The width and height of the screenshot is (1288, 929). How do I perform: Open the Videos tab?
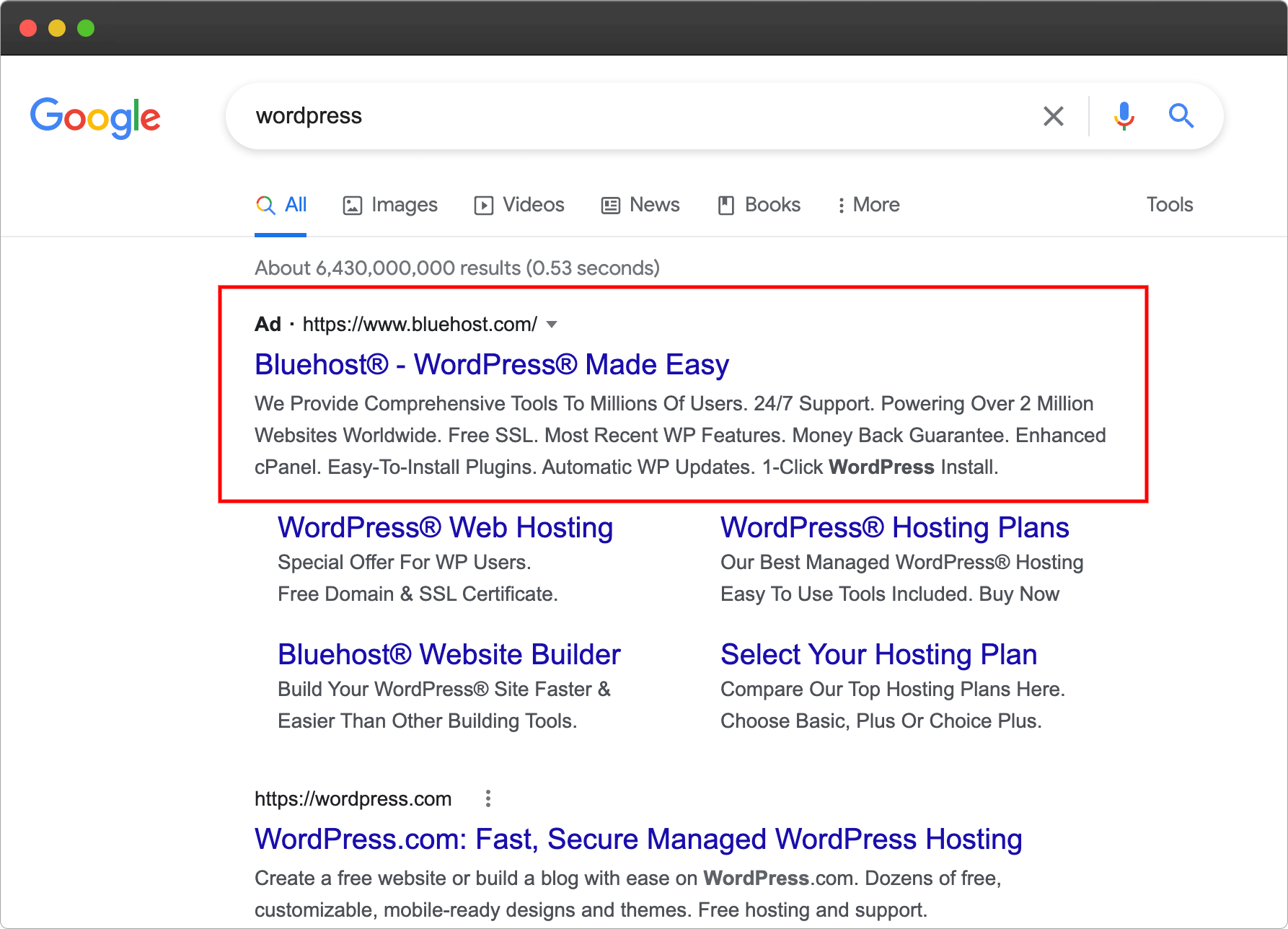pyautogui.click(x=519, y=205)
